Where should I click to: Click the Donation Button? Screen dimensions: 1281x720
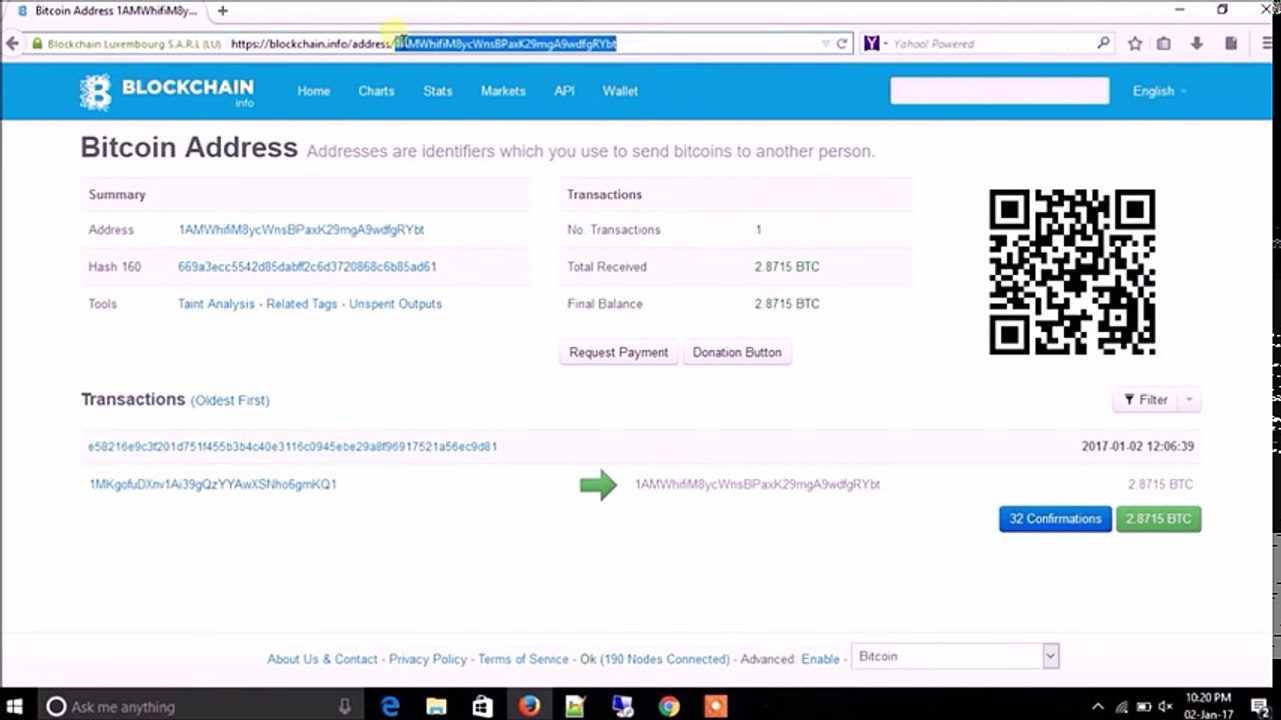tap(737, 353)
